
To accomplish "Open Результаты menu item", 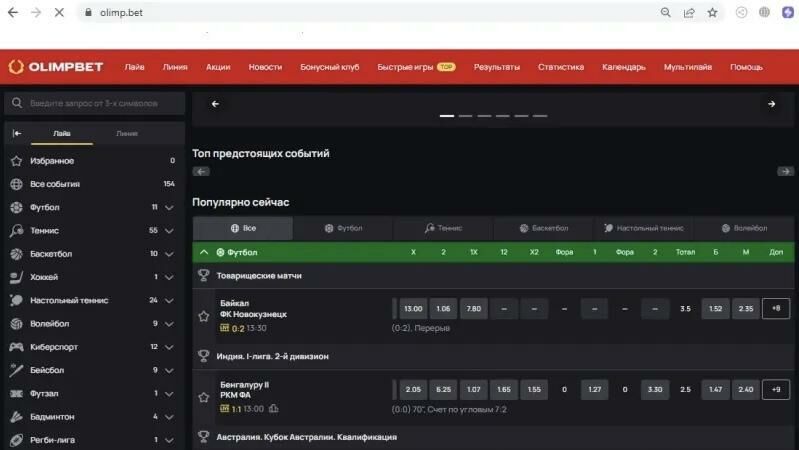I will 497,67.
